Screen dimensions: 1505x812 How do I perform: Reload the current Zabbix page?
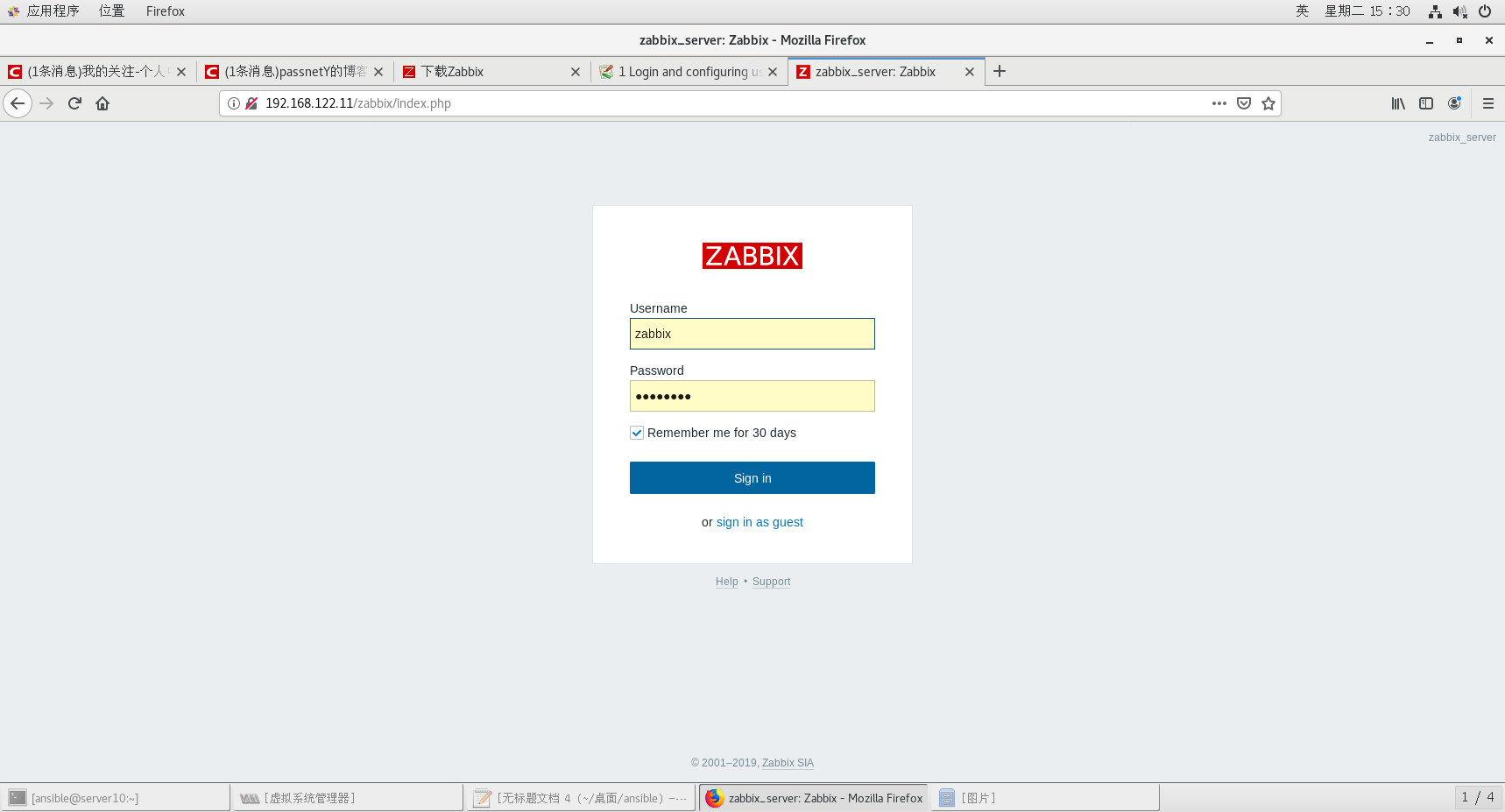tap(74, 103)
